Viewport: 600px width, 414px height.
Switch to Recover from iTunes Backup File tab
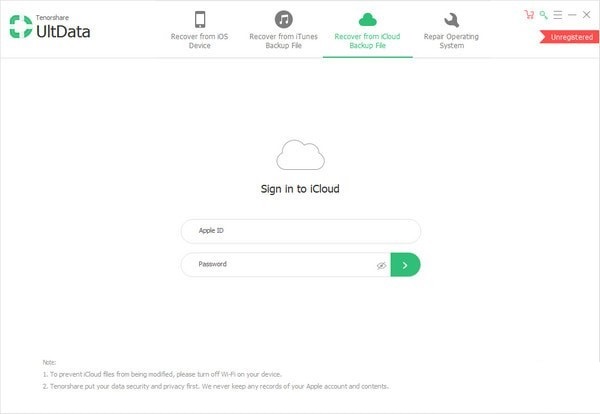[284, 44]
